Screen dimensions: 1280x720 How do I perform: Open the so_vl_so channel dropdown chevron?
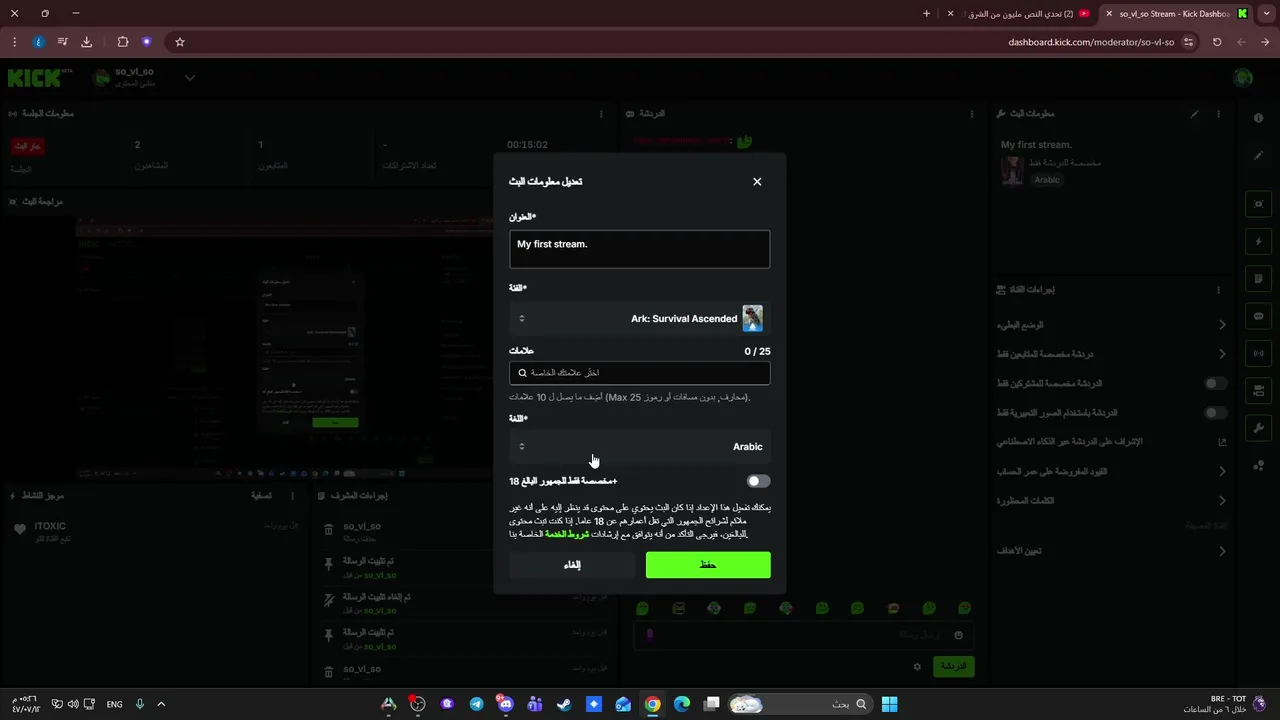pyautogui.click(x=190, y=78)
